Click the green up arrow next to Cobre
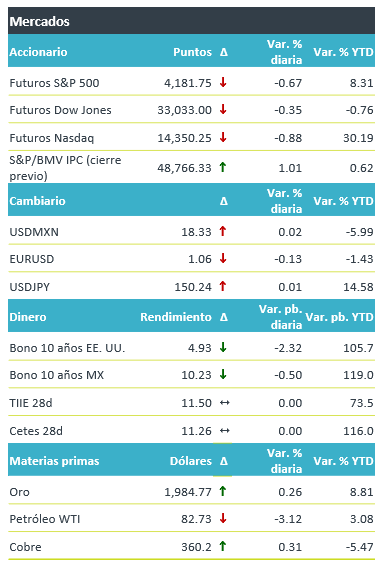385x566 pixels. (x=223, y=546)
